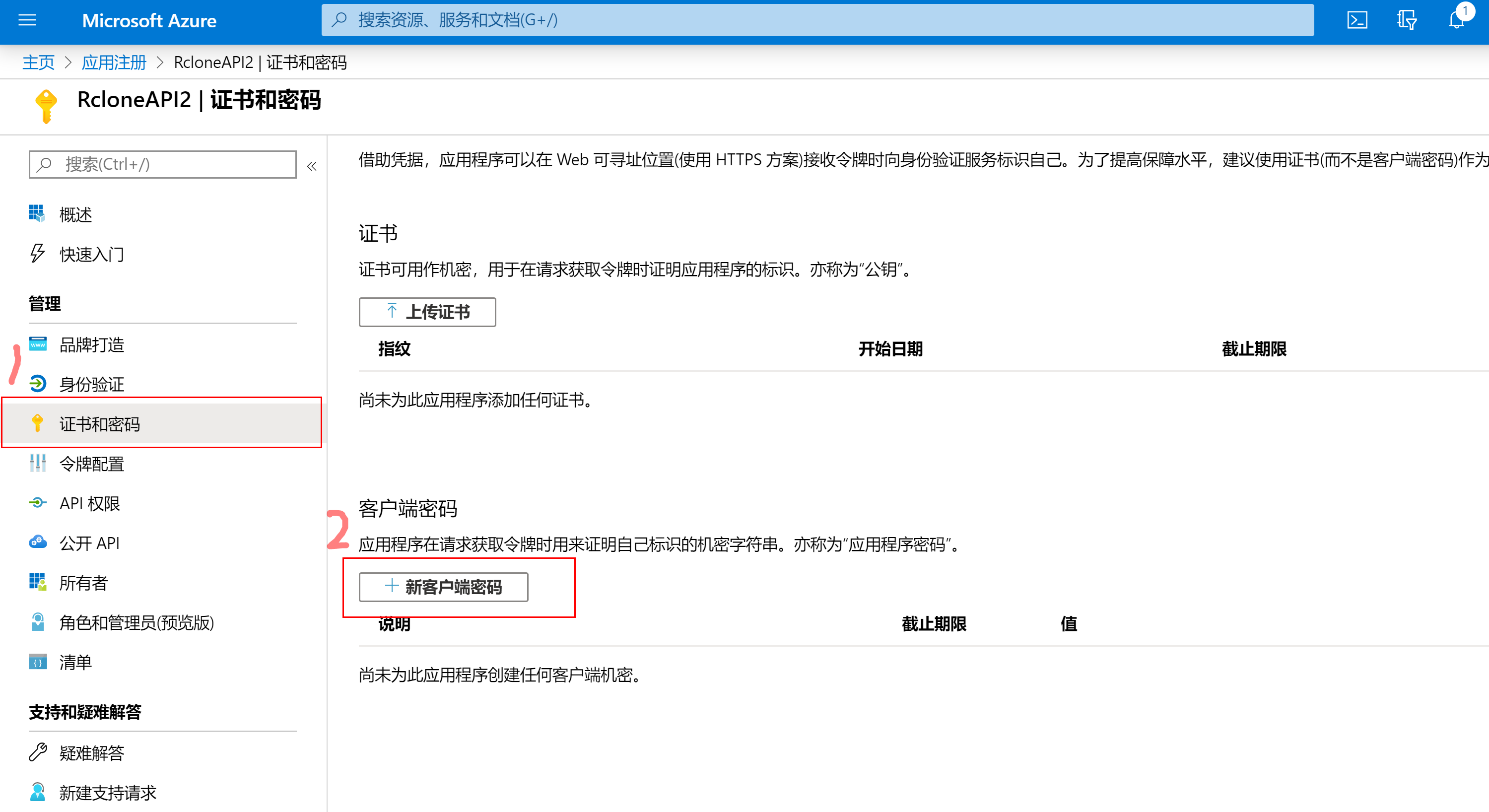Click the 证书 section heading

click(378, 233)
